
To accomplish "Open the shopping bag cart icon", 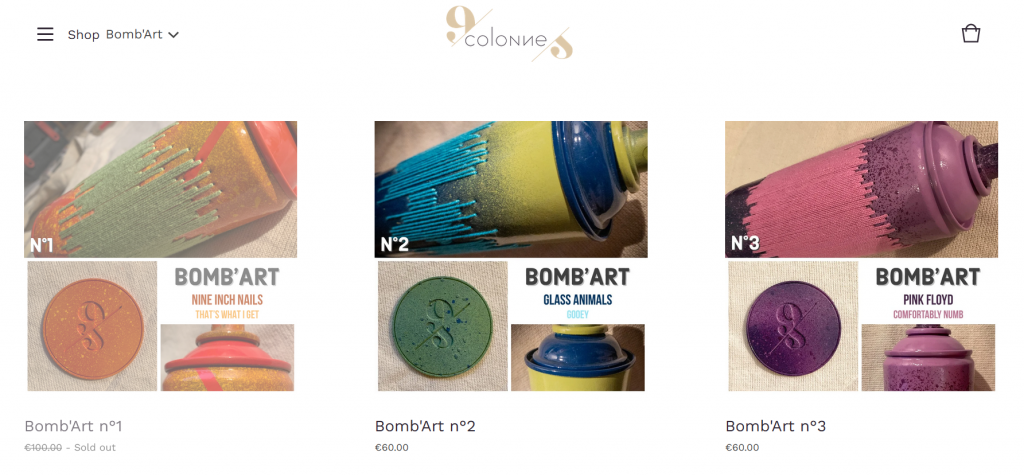I will (970, 33).
